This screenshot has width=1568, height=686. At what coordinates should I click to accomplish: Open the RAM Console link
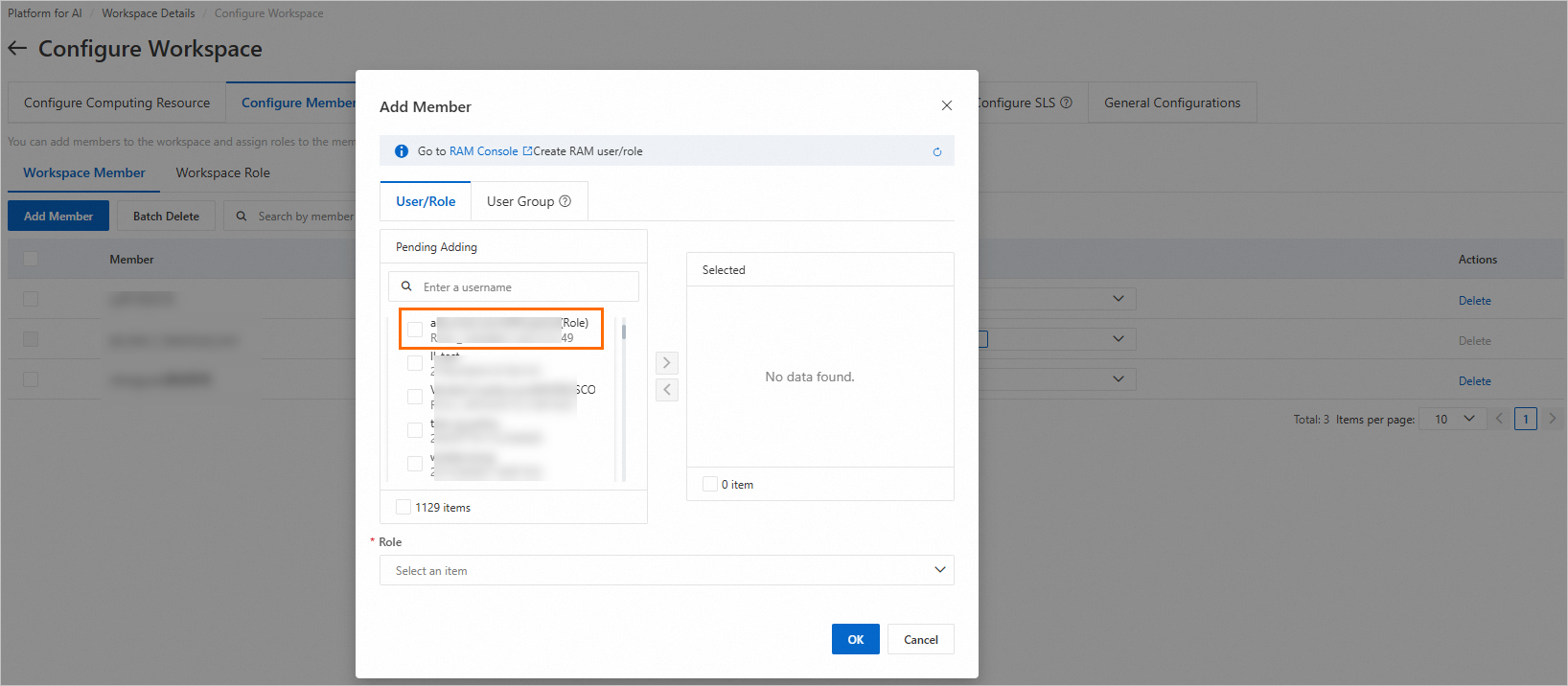point(483,151)
